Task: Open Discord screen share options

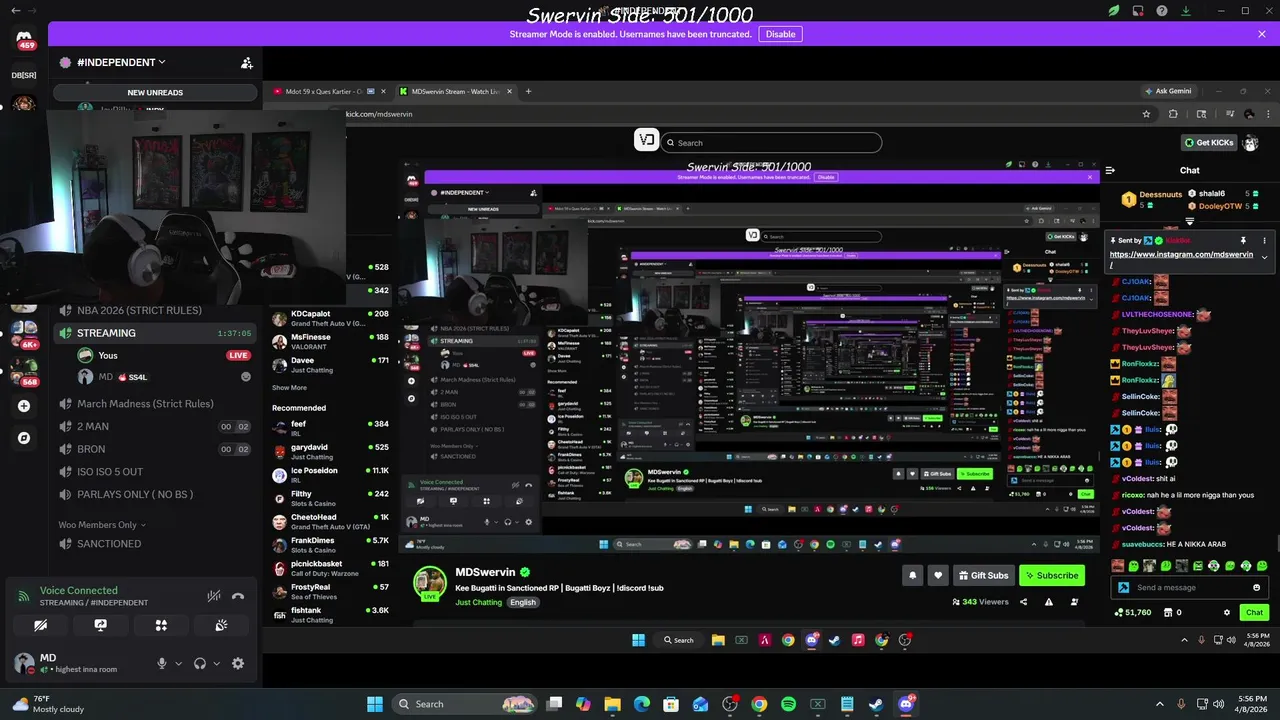Action: pyautogui.click(x=101, y=625)
